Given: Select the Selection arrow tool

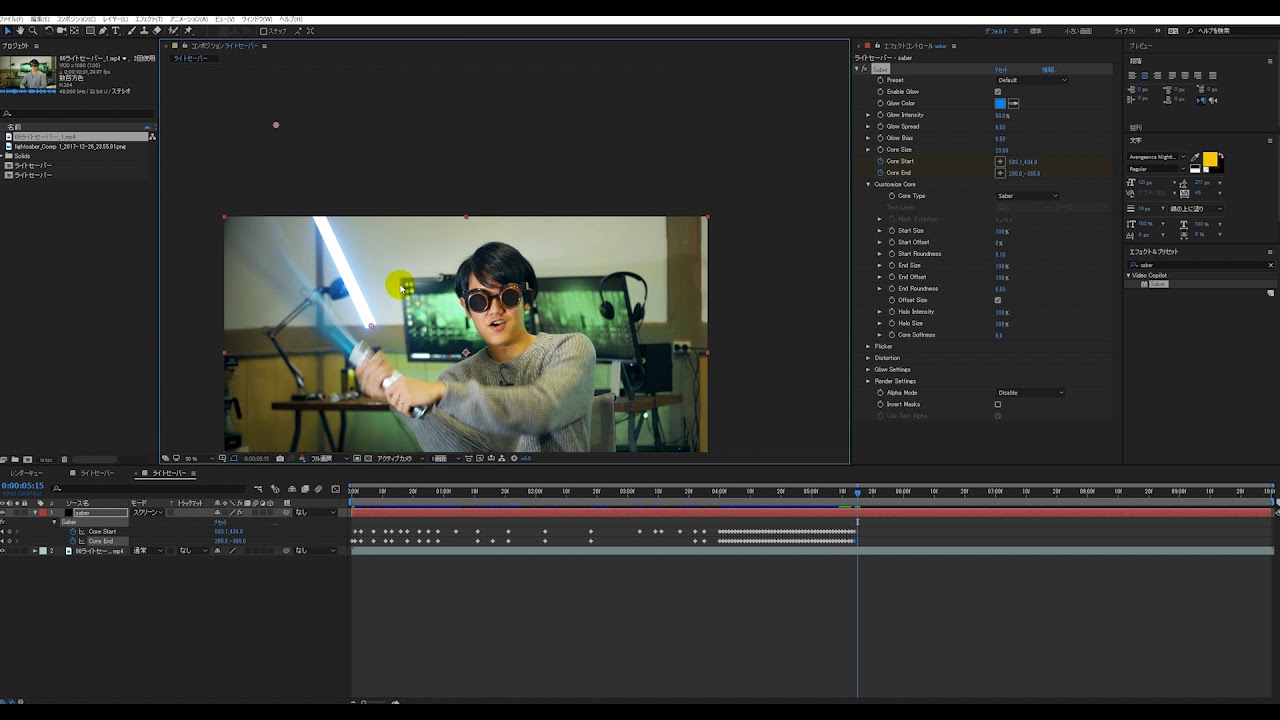Looking at the screenshot, I should click(x=8, y=31).
